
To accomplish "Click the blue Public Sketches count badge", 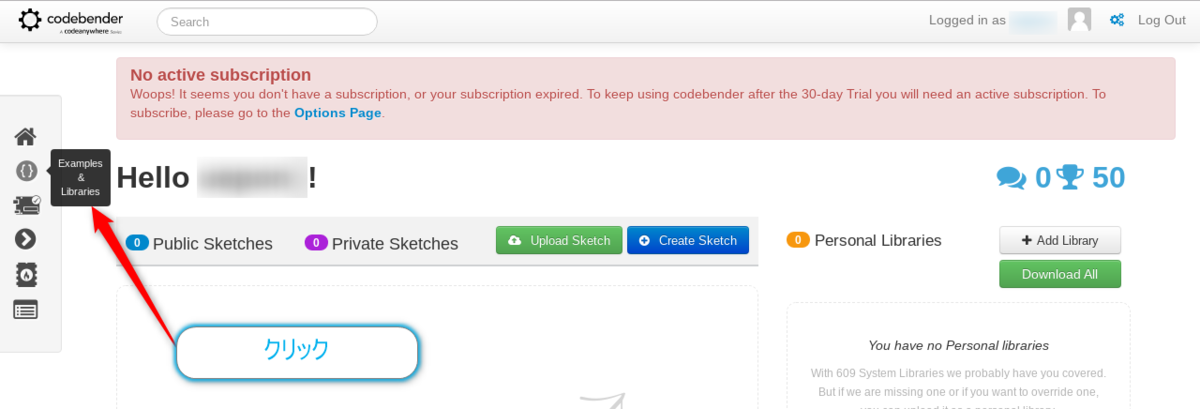I will pos(137,242).
